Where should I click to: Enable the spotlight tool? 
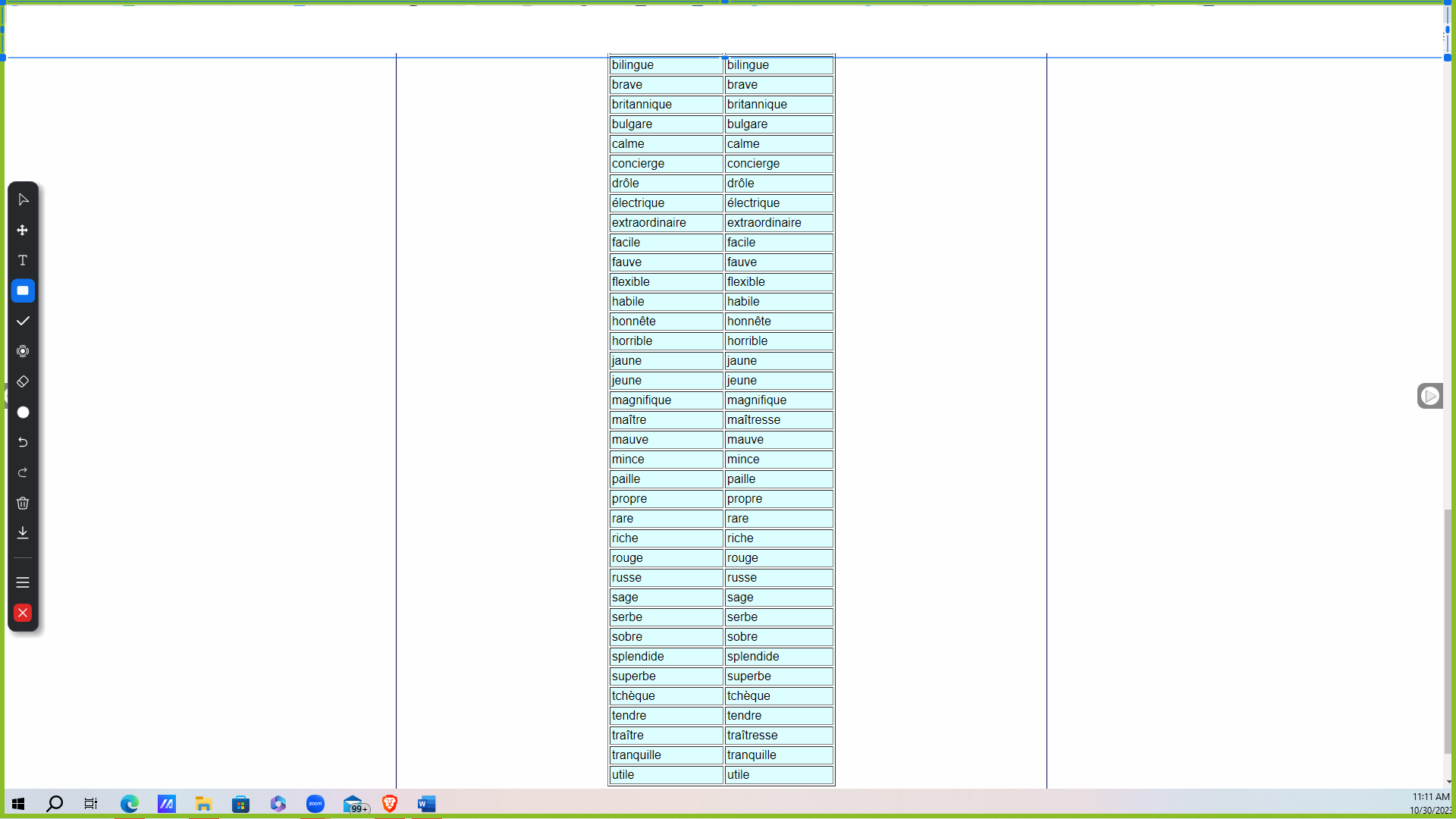click(x=23, y=351)
